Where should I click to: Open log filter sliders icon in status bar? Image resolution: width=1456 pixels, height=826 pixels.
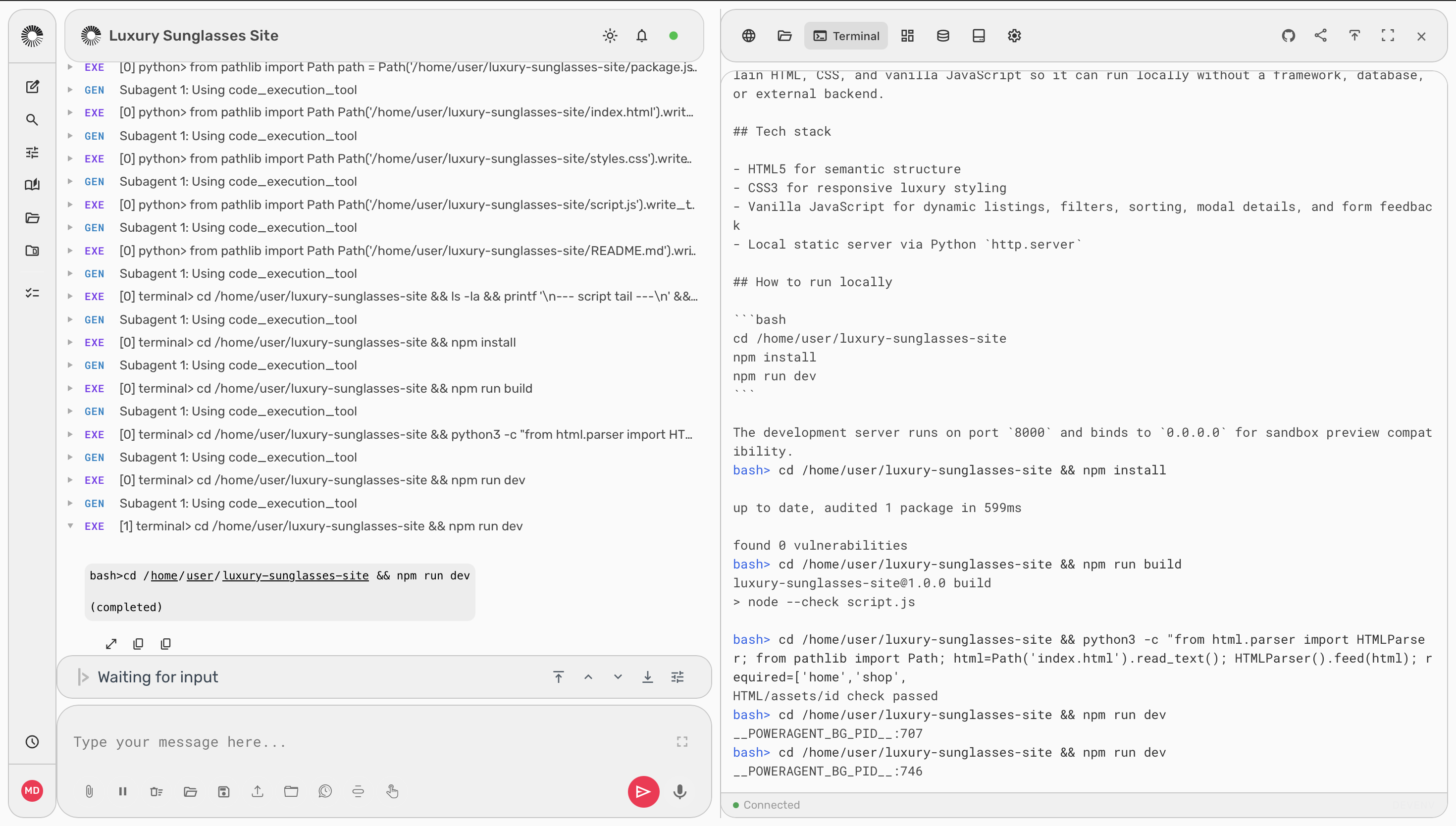678,677
